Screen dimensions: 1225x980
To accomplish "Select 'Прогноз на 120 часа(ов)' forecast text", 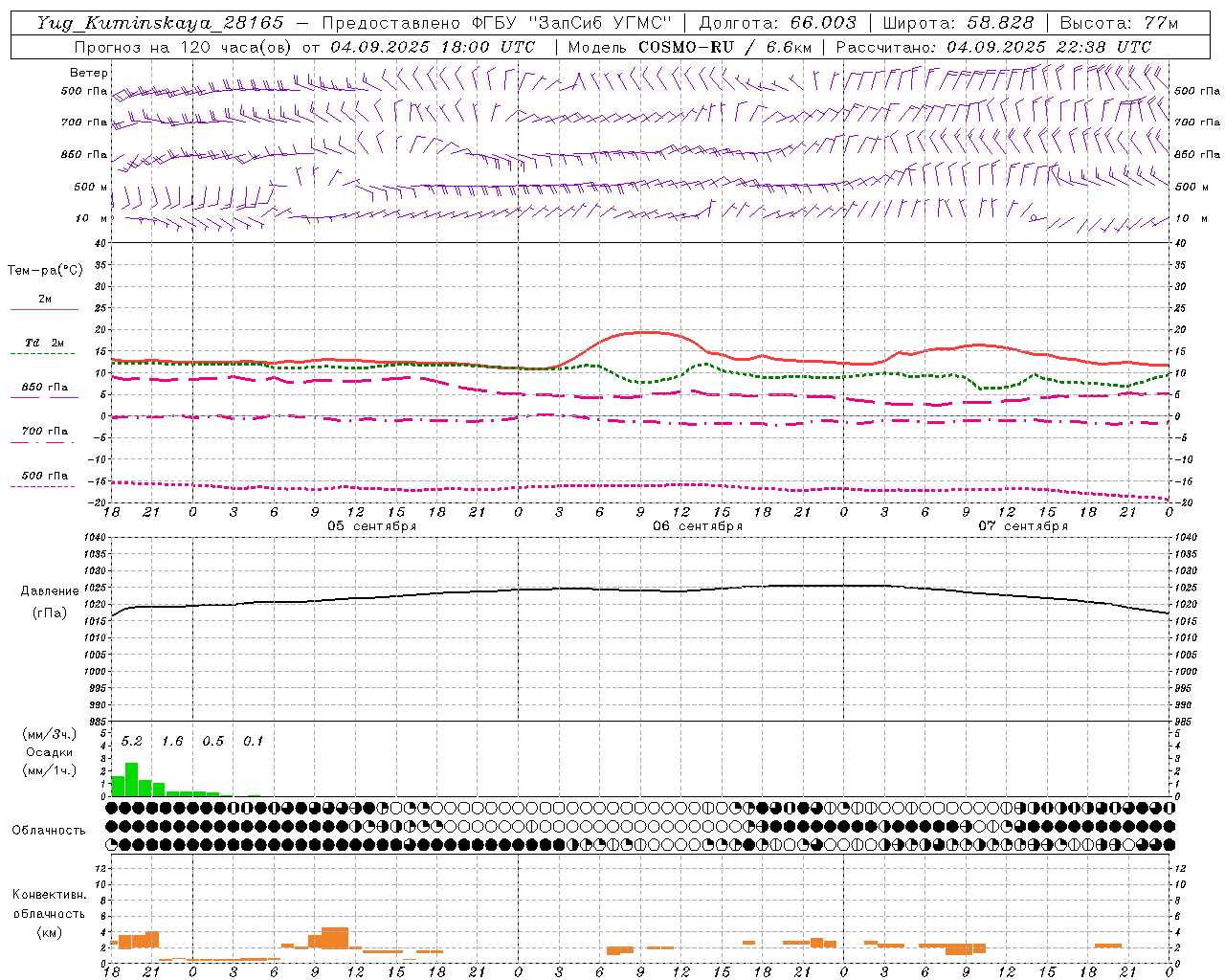I will tap(185, 47).
